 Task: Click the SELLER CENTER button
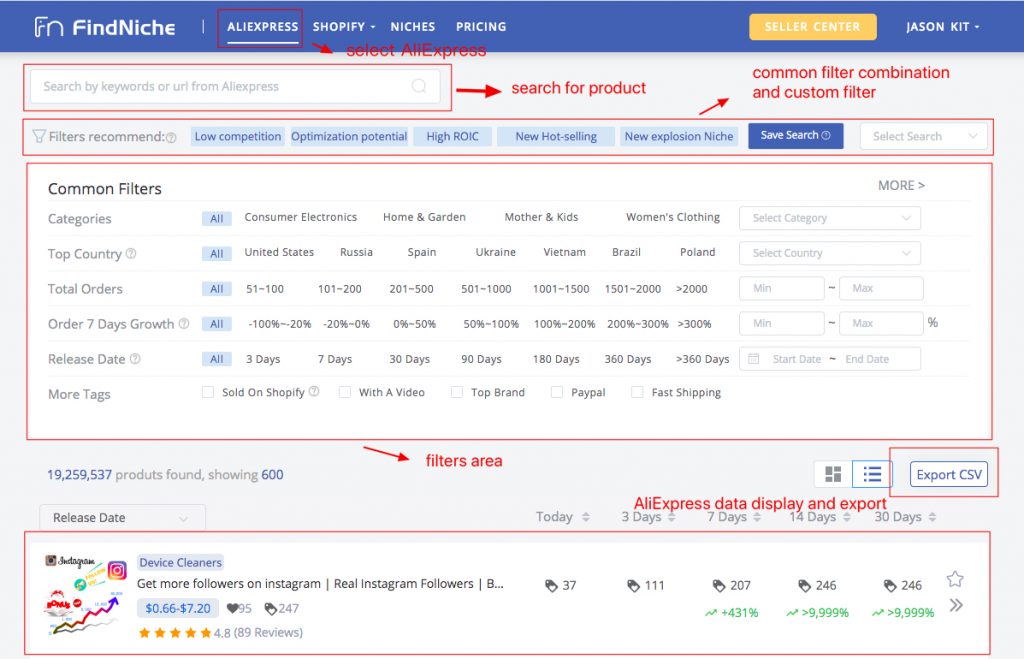pyautogui.click(x=812, y=27)
